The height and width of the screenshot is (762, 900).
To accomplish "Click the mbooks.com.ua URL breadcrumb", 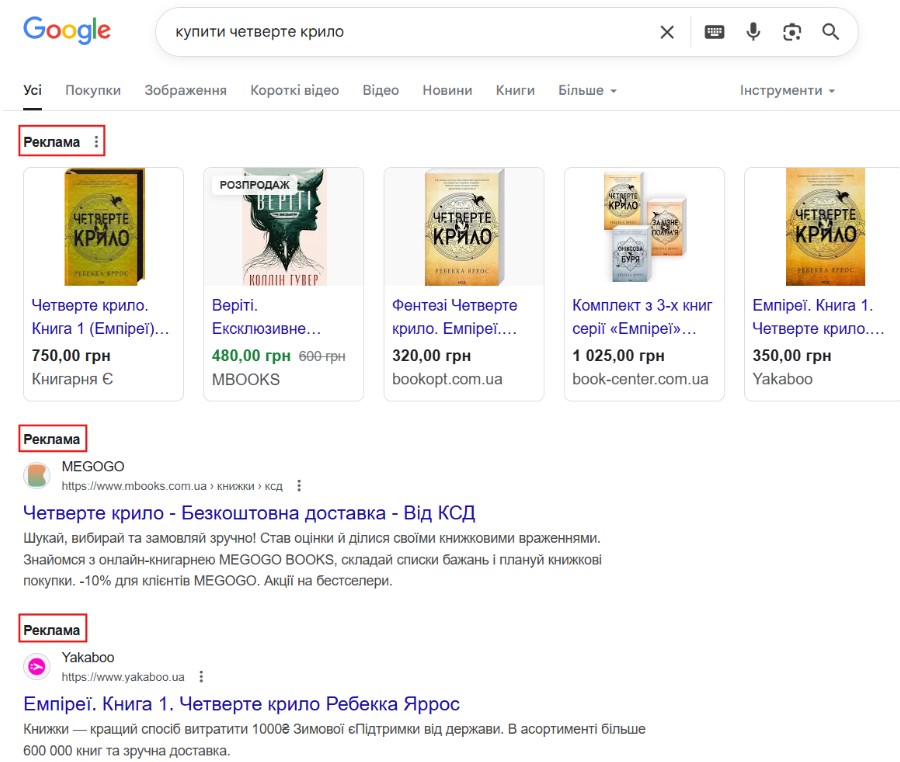I will [172, 486].
